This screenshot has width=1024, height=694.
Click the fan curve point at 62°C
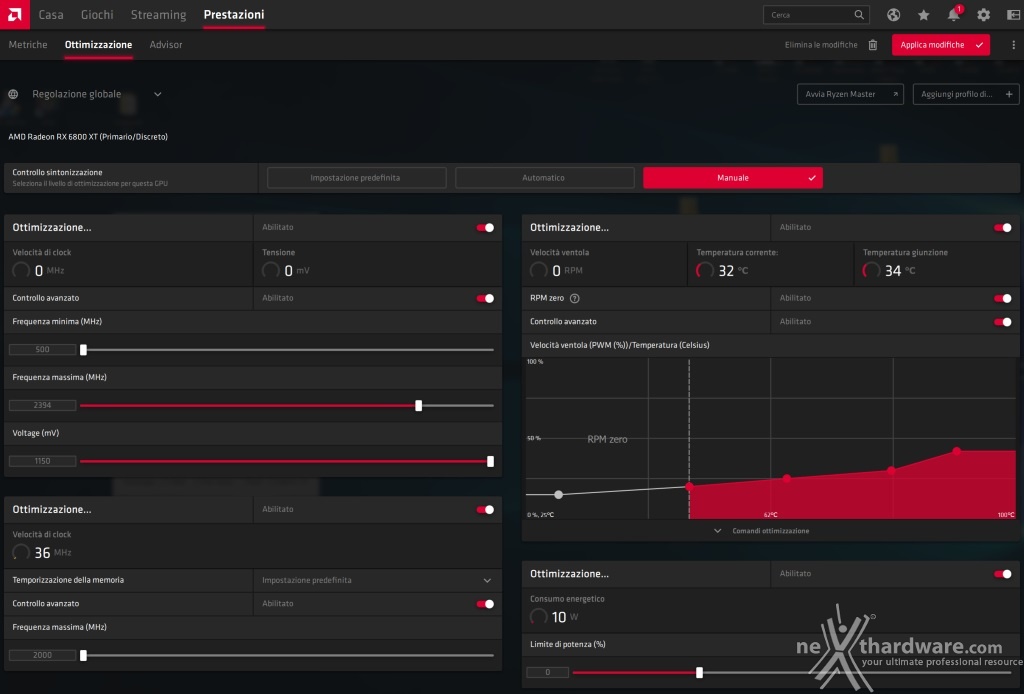tap(787, 479)
